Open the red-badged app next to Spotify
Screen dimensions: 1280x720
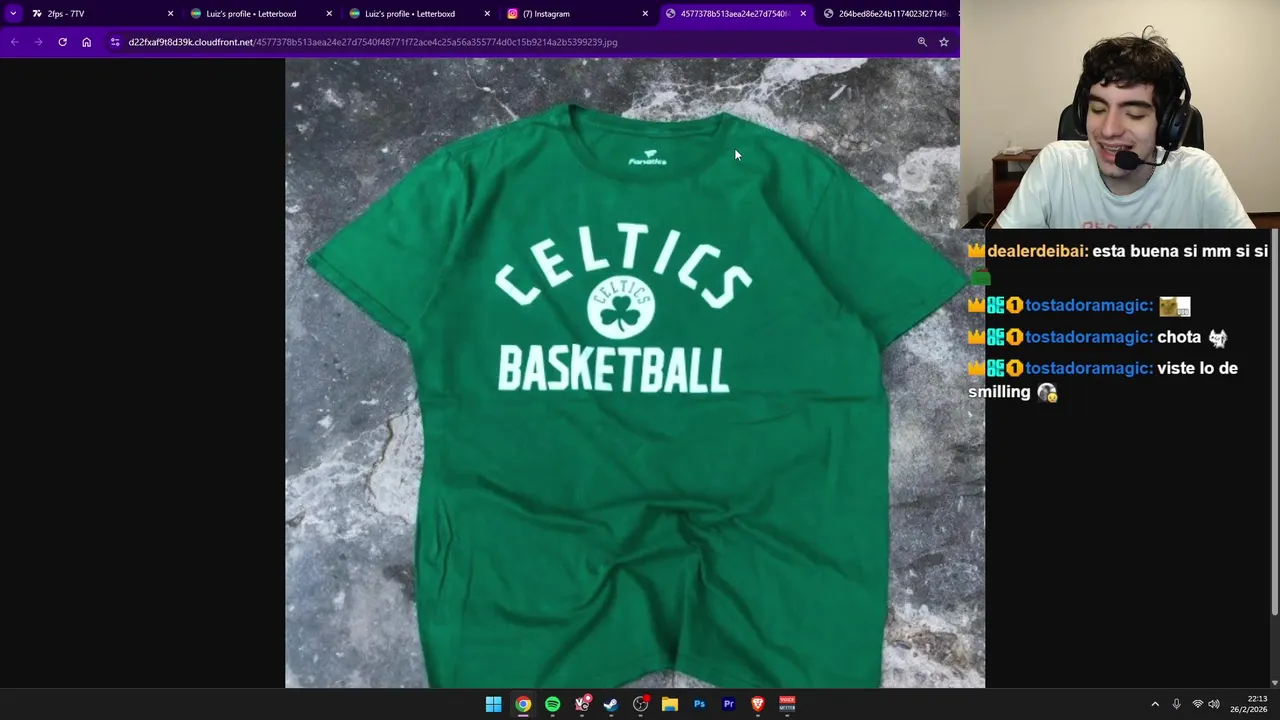click(582, 704)
